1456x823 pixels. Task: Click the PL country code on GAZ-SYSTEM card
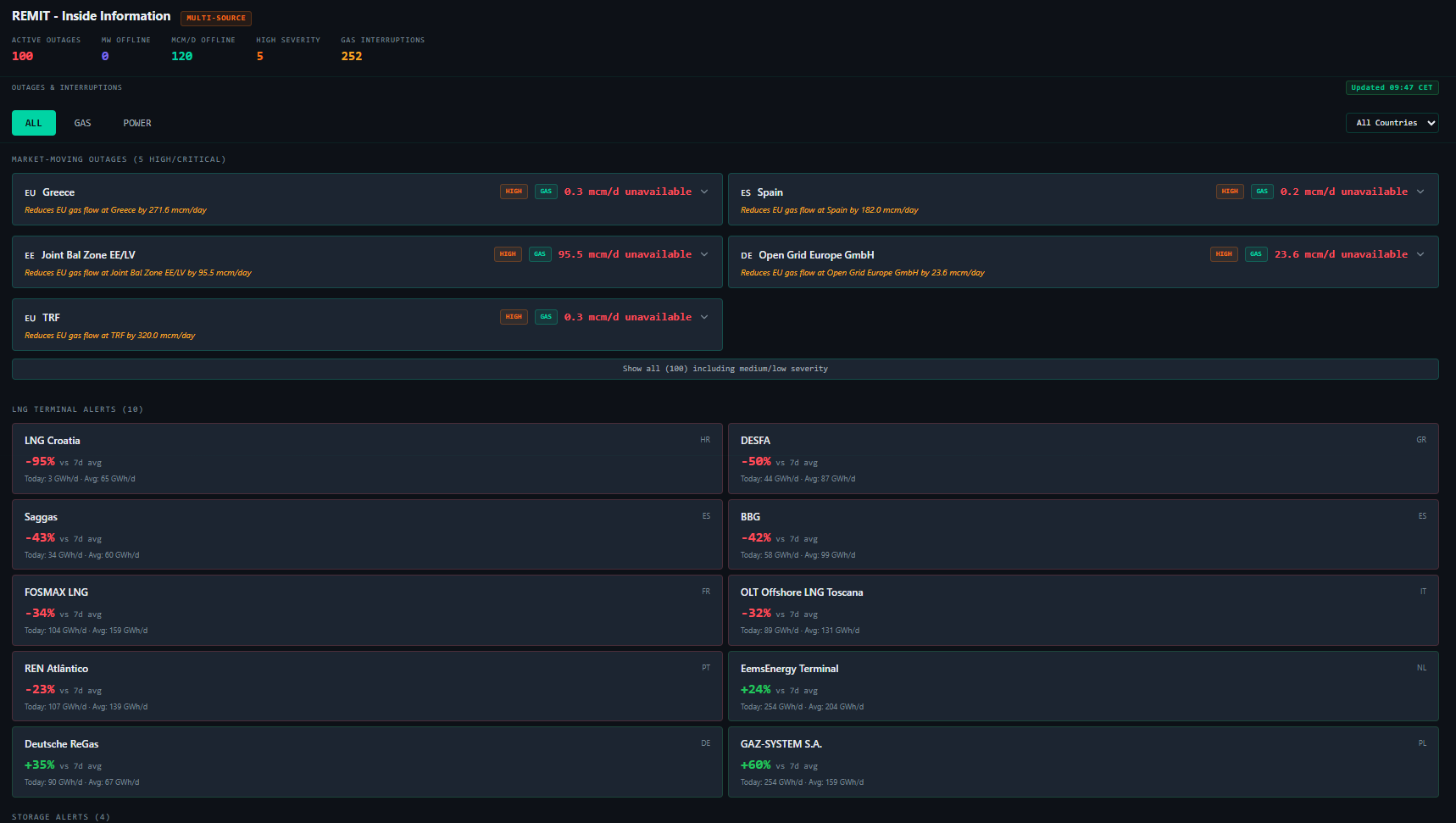coord(1422,743)
